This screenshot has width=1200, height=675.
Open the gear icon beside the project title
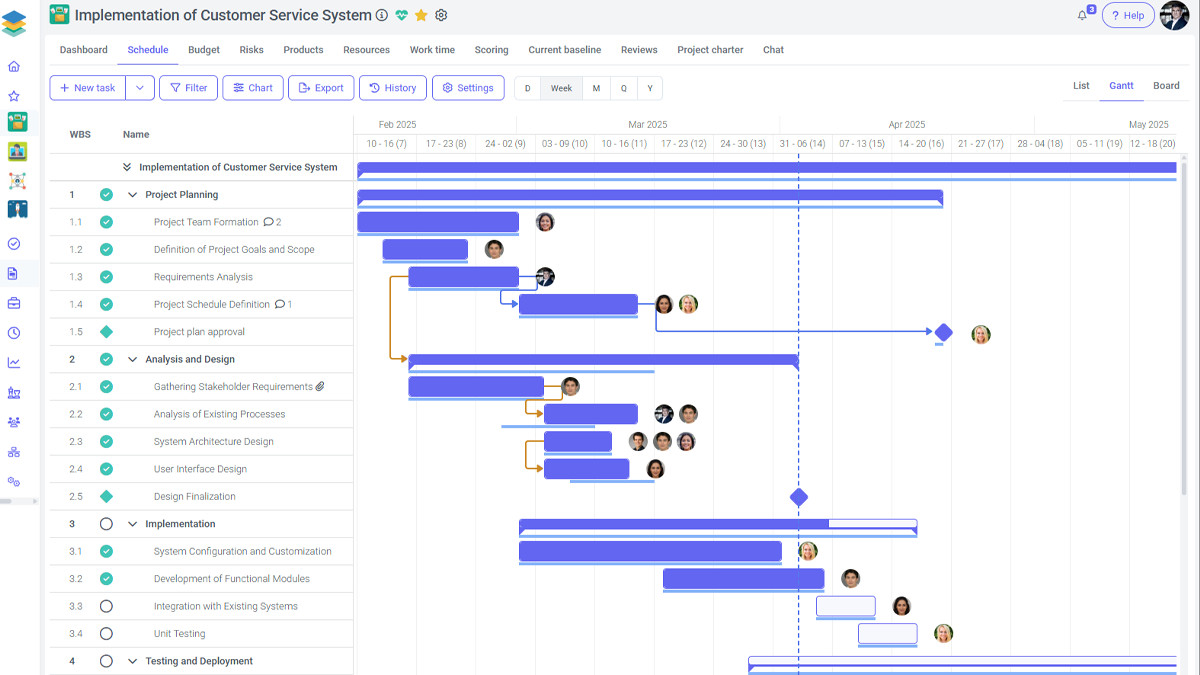pos(441,15)
